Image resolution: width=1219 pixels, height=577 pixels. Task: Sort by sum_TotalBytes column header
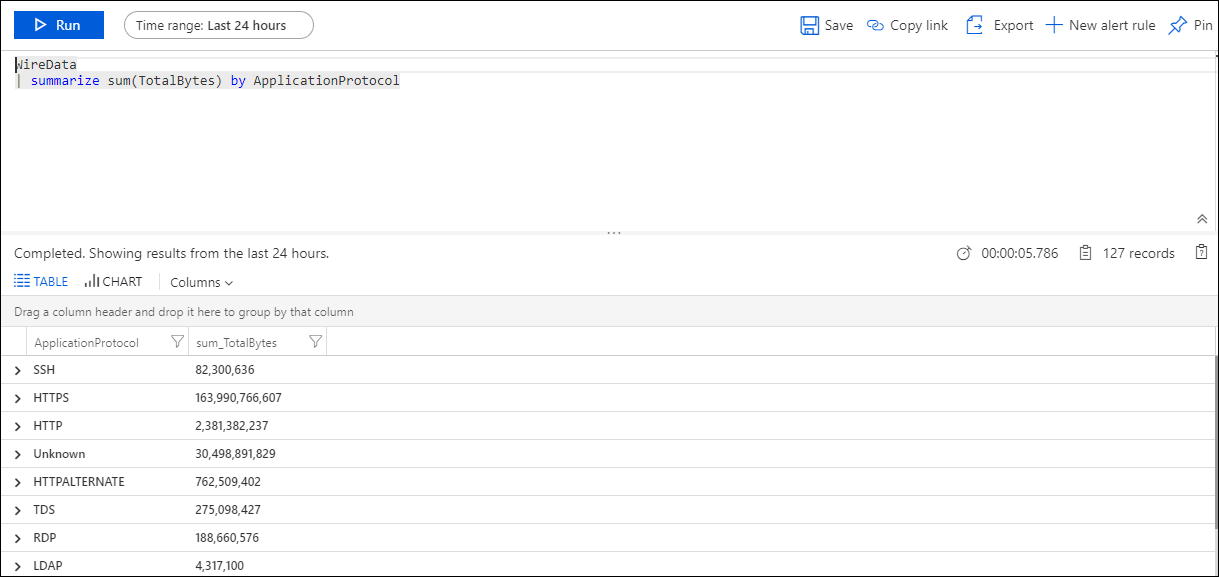point(236,343)
